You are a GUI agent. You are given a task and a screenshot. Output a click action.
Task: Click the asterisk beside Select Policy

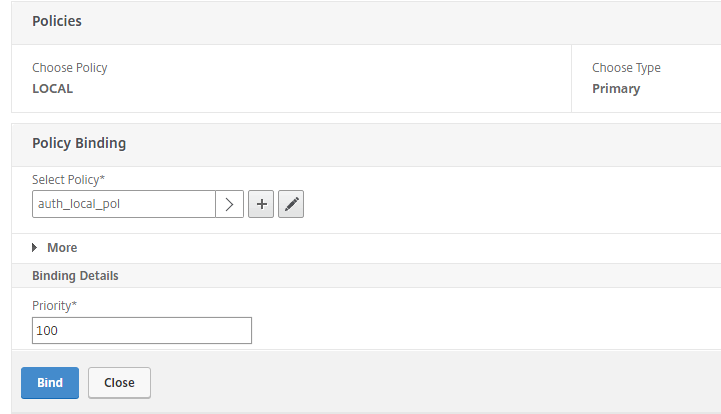(102, 178)
